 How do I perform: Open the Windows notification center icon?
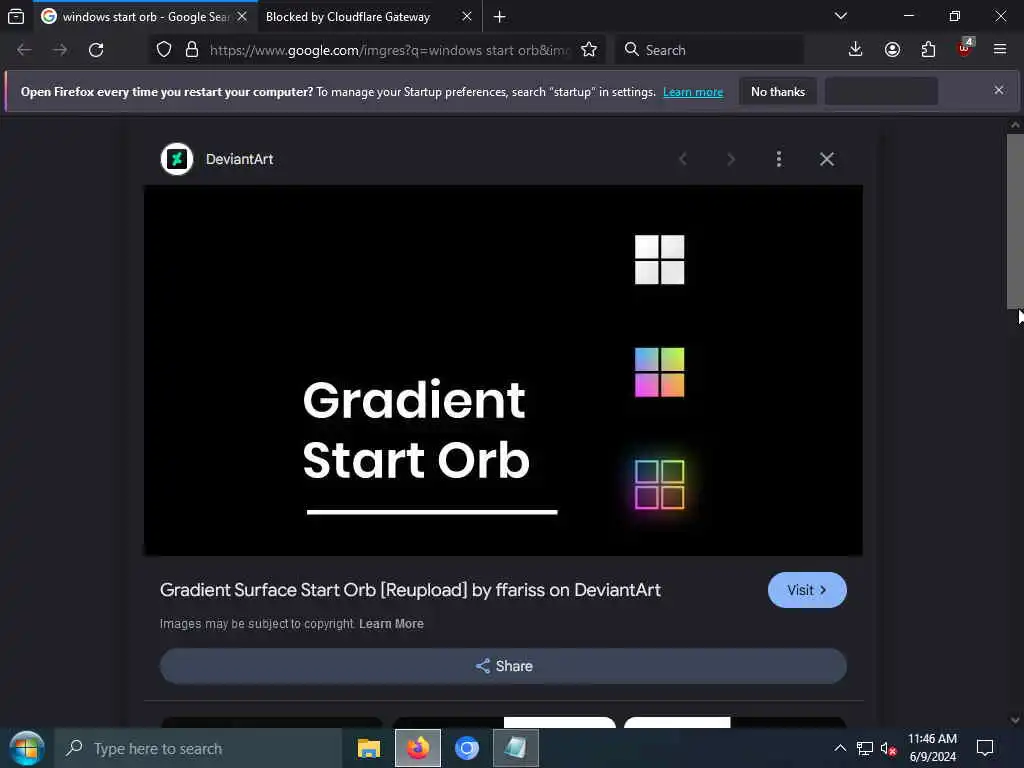pyautogui.click(x=985, y=748)
